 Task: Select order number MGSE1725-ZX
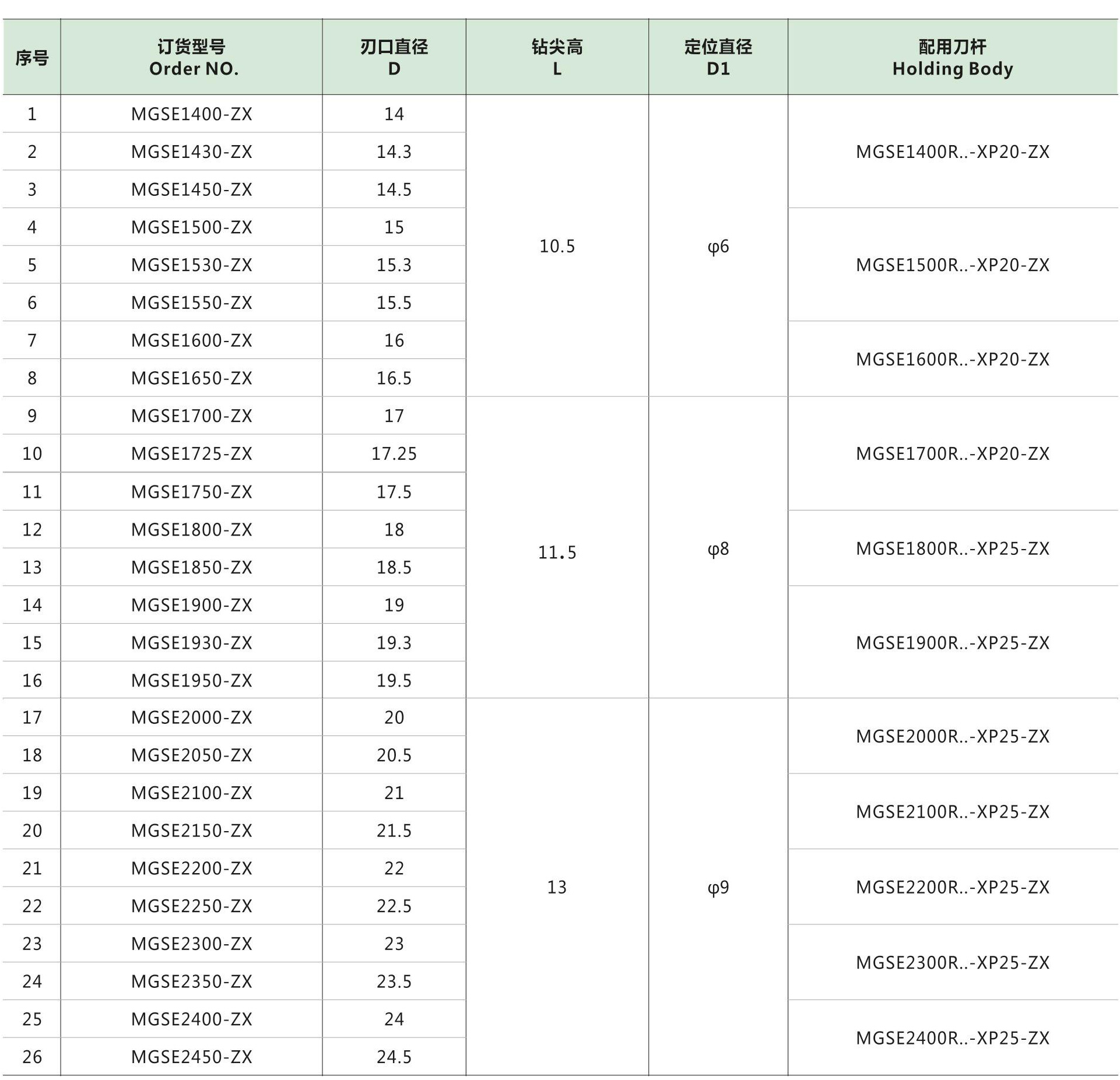pos(192,453)
